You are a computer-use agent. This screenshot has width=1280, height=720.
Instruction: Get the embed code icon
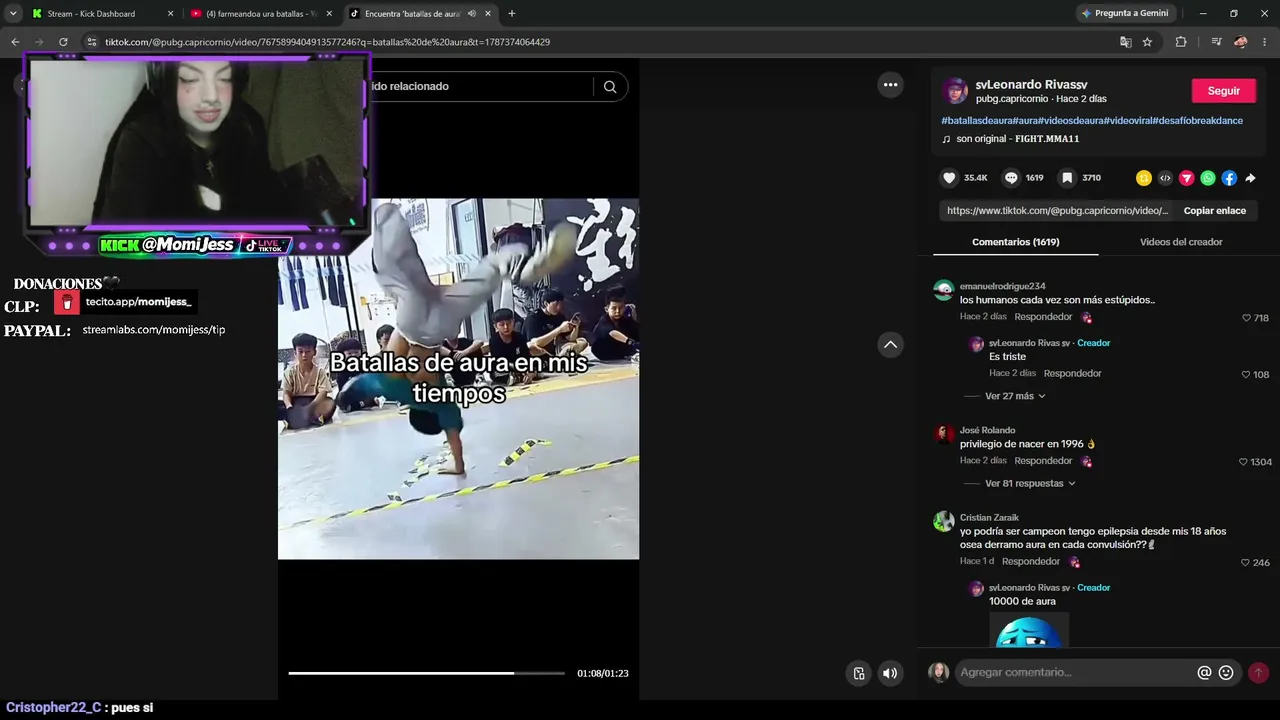click(1165, 178)
